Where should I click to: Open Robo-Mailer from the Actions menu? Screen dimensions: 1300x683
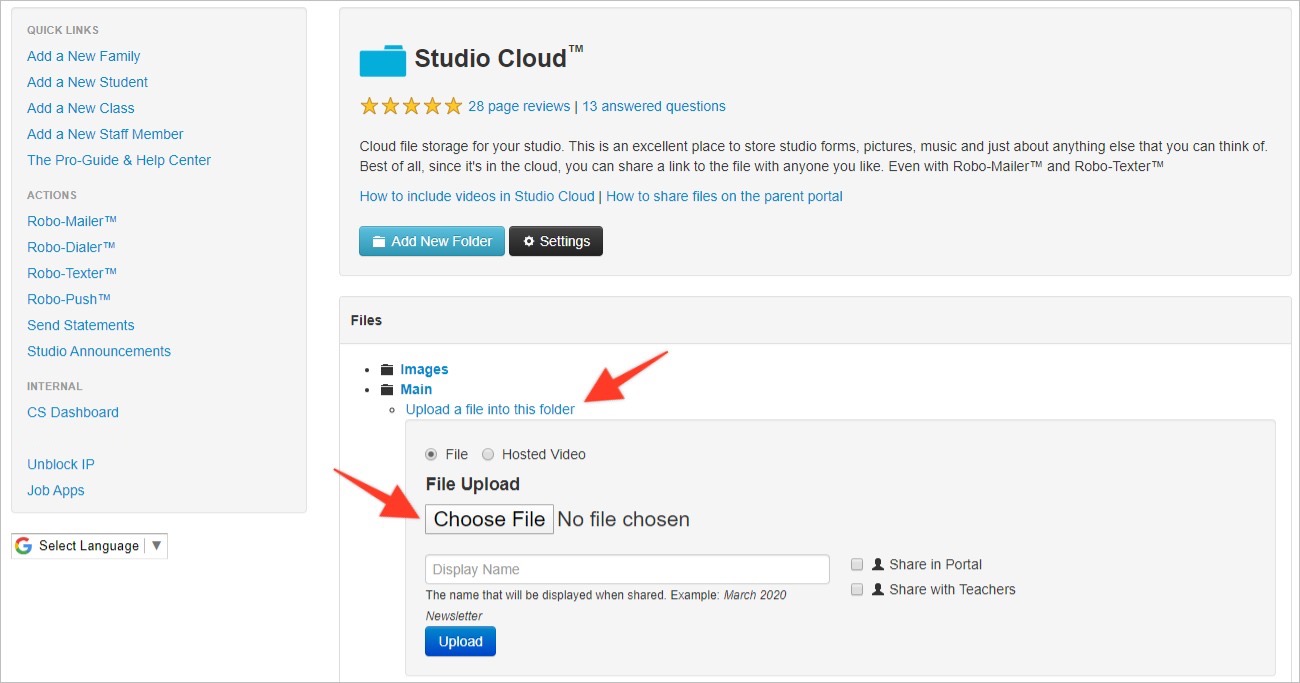pyautogui.click(x=72, y=221)
